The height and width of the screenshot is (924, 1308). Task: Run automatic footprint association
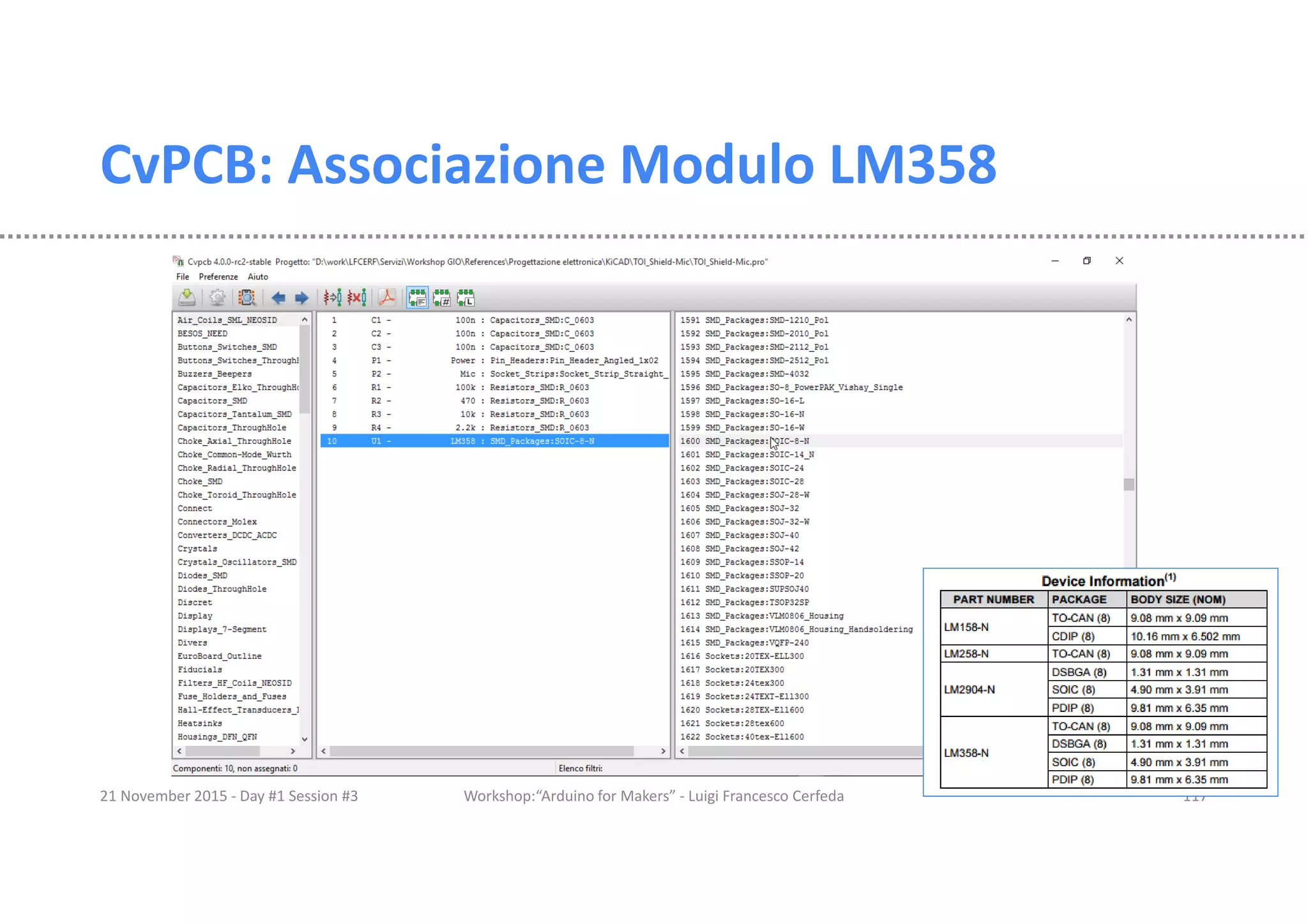pos(333,298)
